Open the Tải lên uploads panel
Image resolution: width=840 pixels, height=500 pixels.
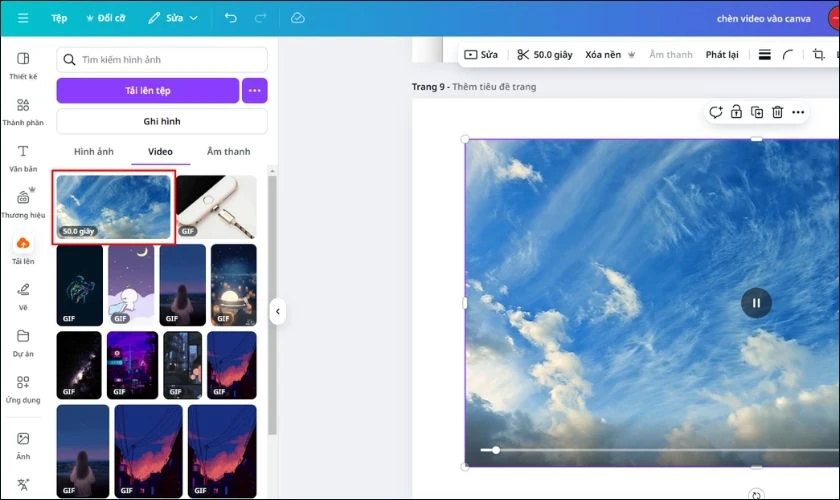pyautogui.click(x=23, y=250)
